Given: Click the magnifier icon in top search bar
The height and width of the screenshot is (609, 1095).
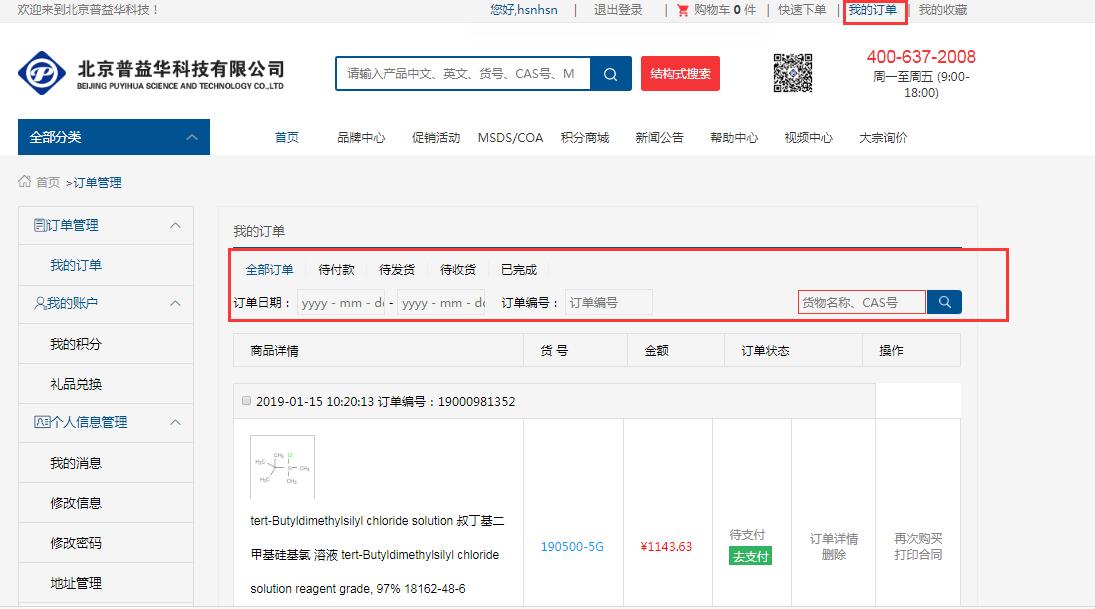Looking at the screenshot, I should pyautogui.click(x=610, y=74).
